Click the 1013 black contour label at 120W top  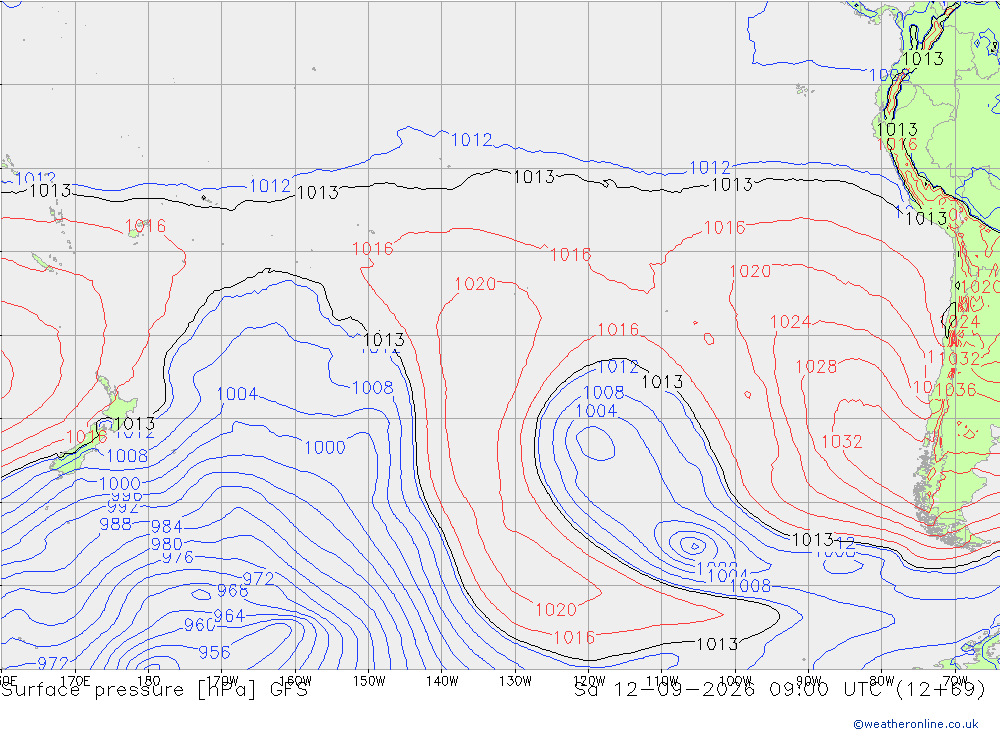pos(534,177)
